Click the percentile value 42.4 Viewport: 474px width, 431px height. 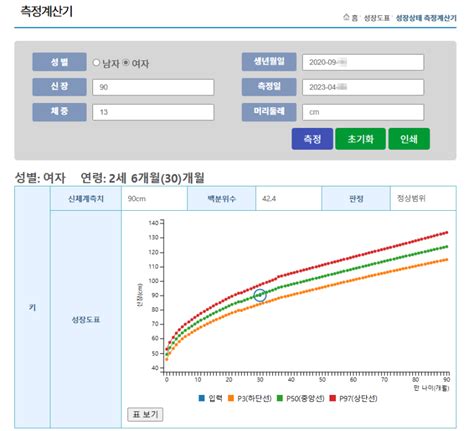[269, 199]
